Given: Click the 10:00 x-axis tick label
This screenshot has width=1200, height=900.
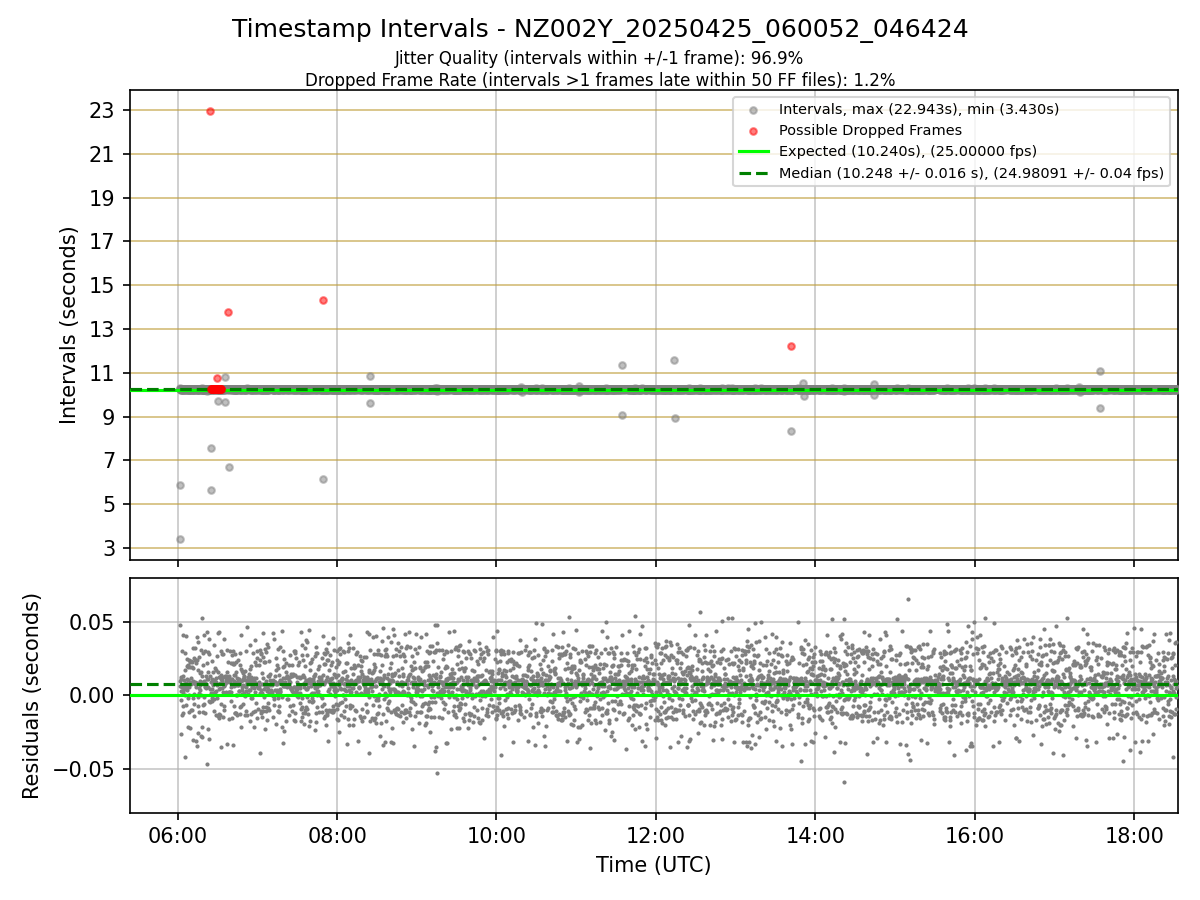Looking at the screenshot, I should point(496,835).
